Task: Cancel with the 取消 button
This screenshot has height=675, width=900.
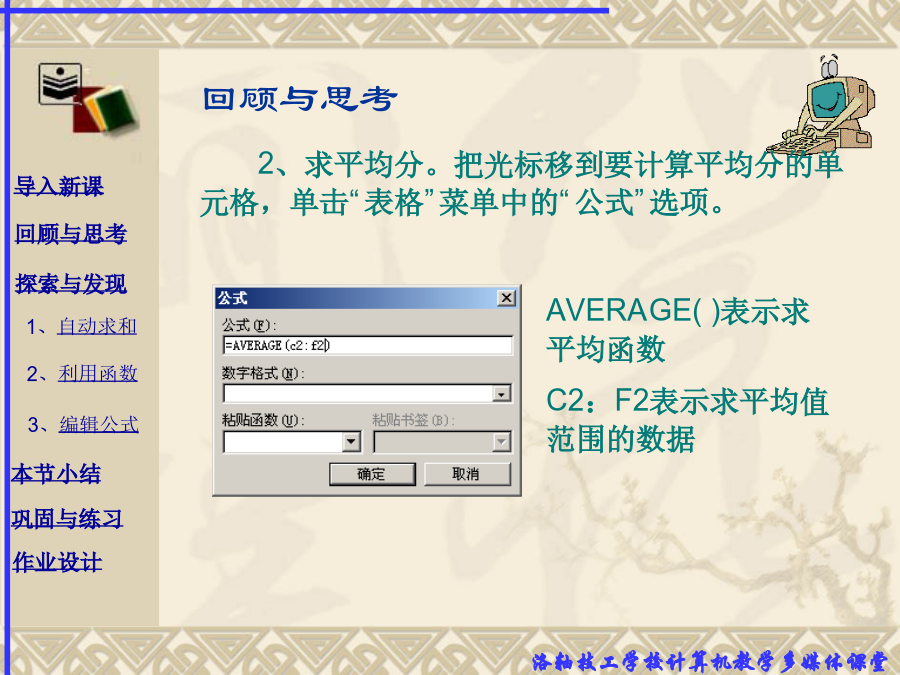Action: coord(467,474)
